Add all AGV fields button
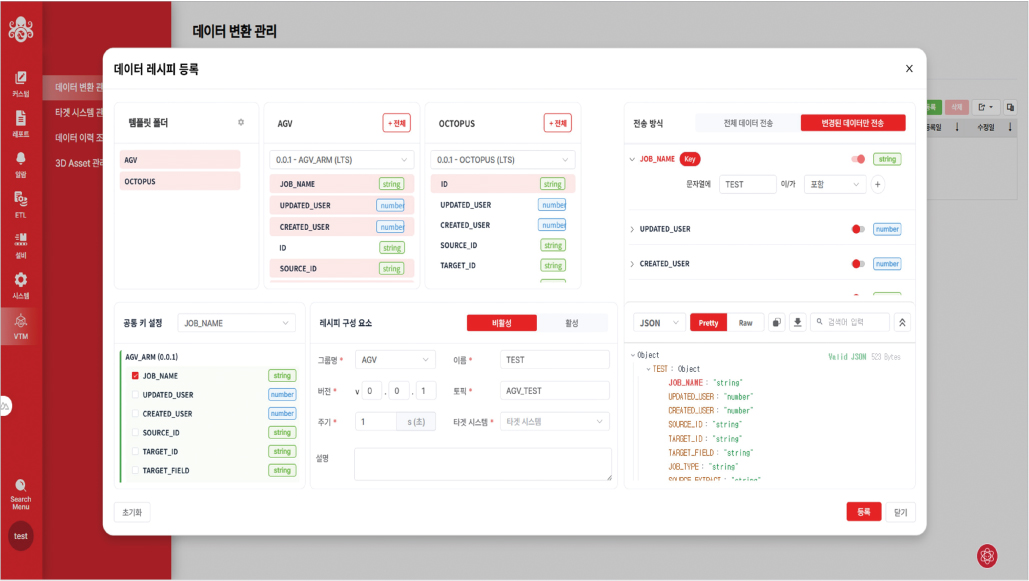 [396, 123]
